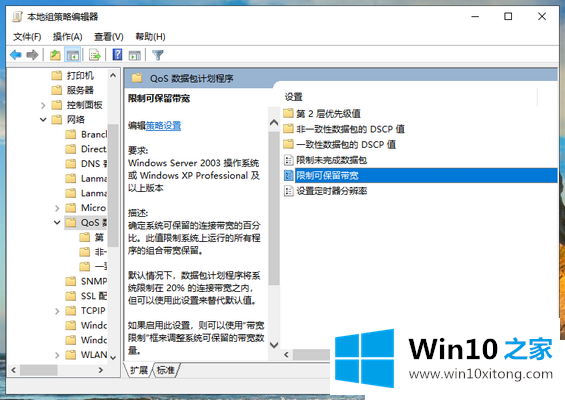Expand the TCPIP tree node
Image resolution: width=565 pixels, height=400 pixels.
pos(57,311)
